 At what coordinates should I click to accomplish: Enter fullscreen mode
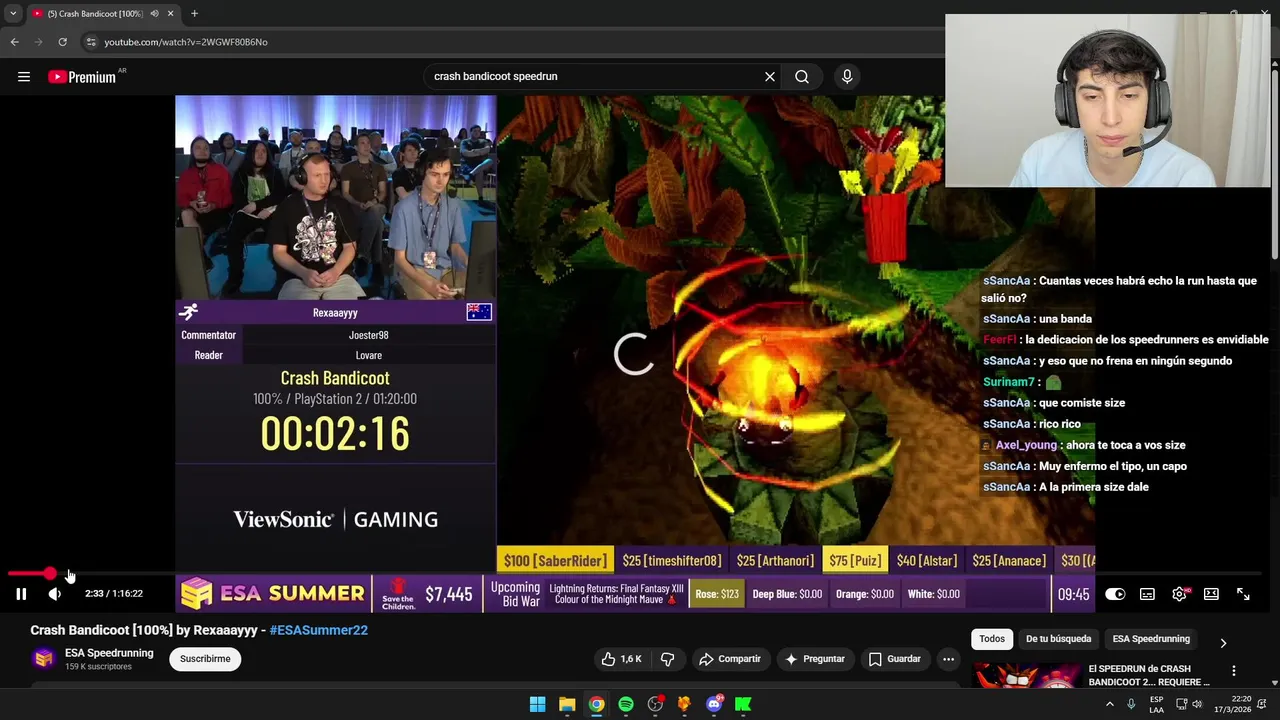1243,594
